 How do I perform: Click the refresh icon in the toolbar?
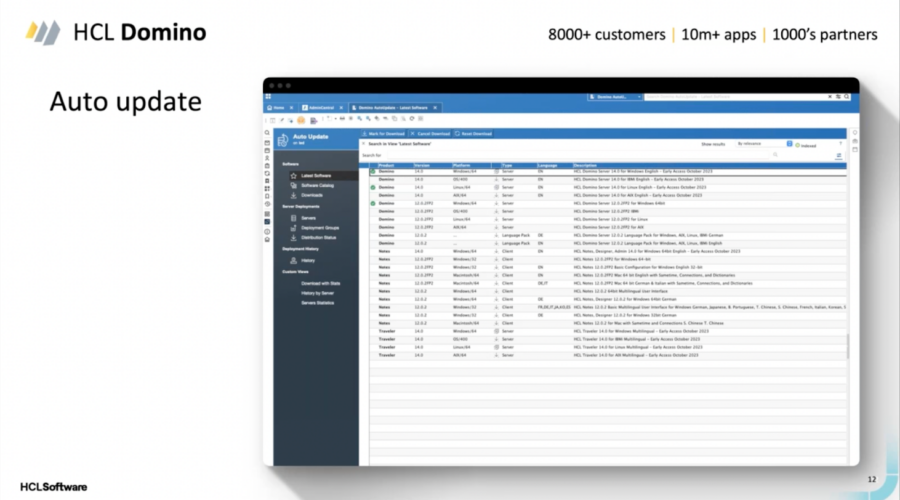(x=412, y=119)
